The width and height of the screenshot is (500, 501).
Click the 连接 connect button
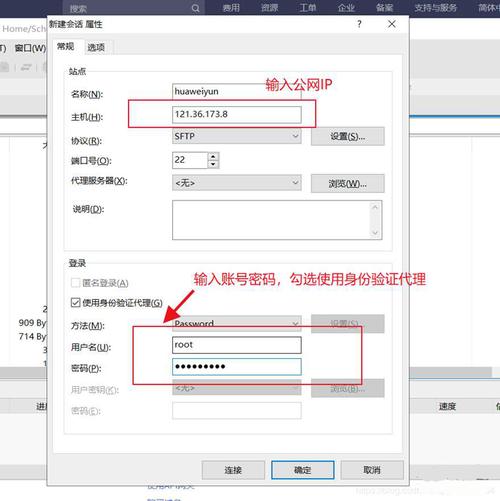tap(233, 470)
